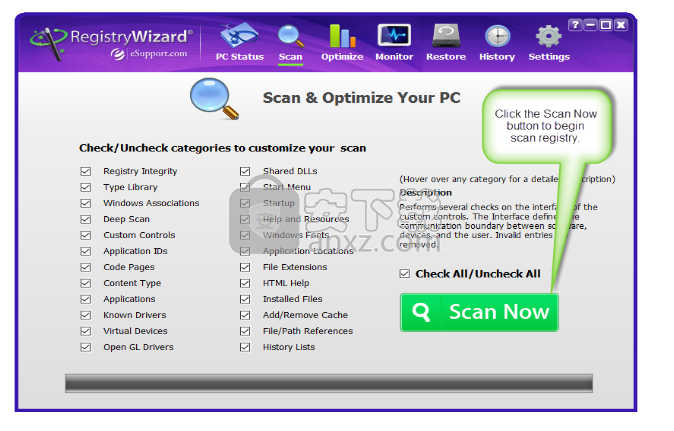This screenshot has width=674, height=431.
Task: Open the Restore drive icon
Action: pos(446,36)
